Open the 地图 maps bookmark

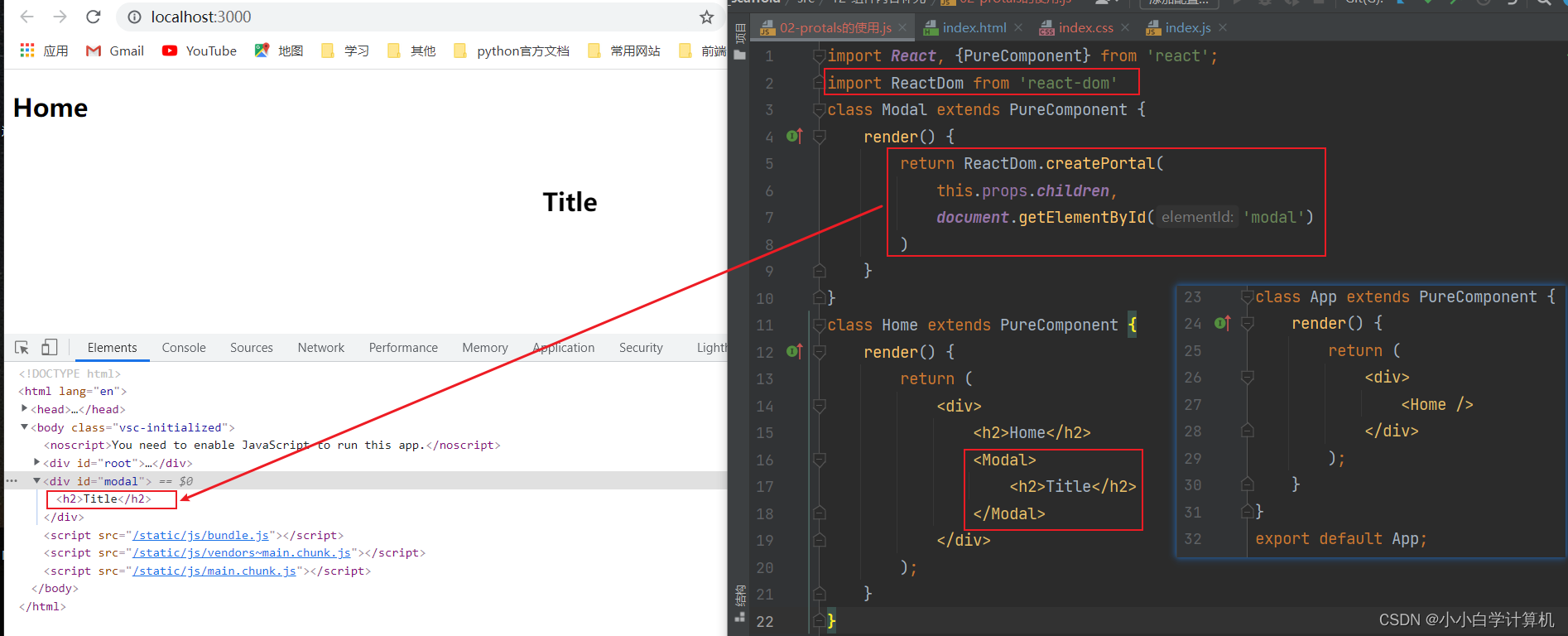279,51
